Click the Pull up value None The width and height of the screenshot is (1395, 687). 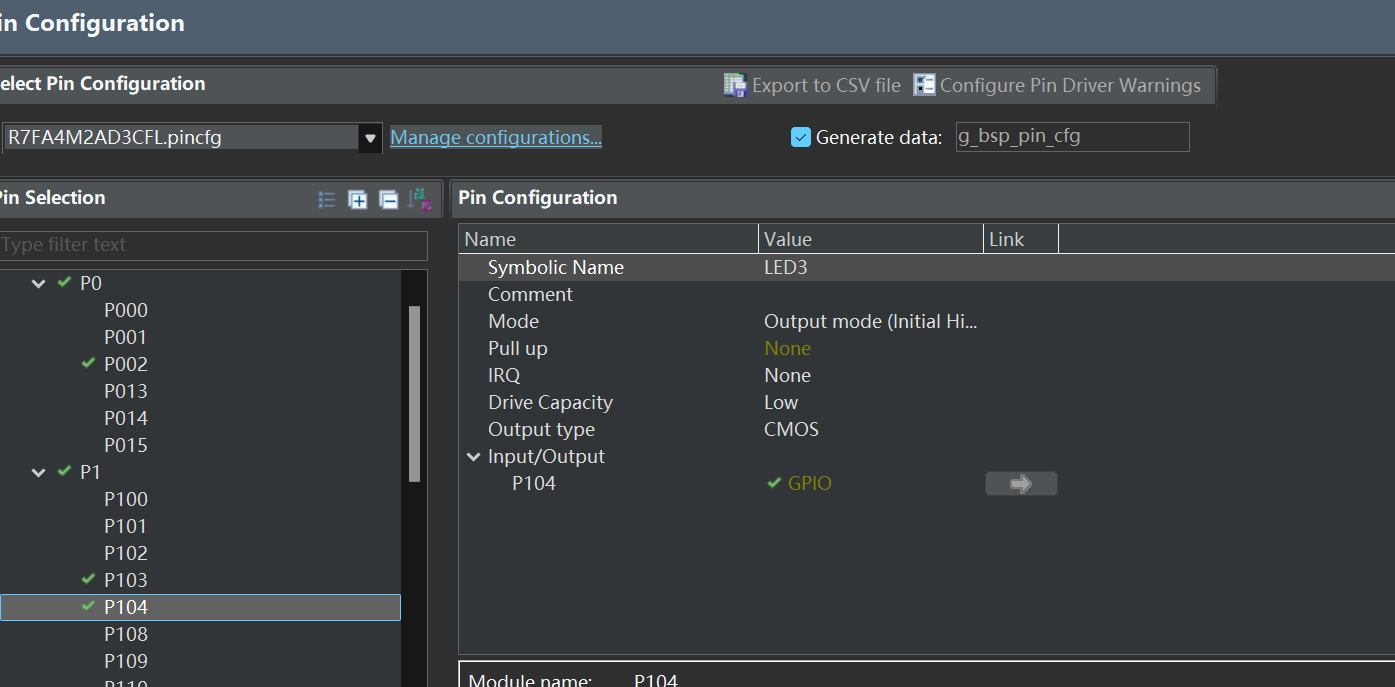coord(787,349)
